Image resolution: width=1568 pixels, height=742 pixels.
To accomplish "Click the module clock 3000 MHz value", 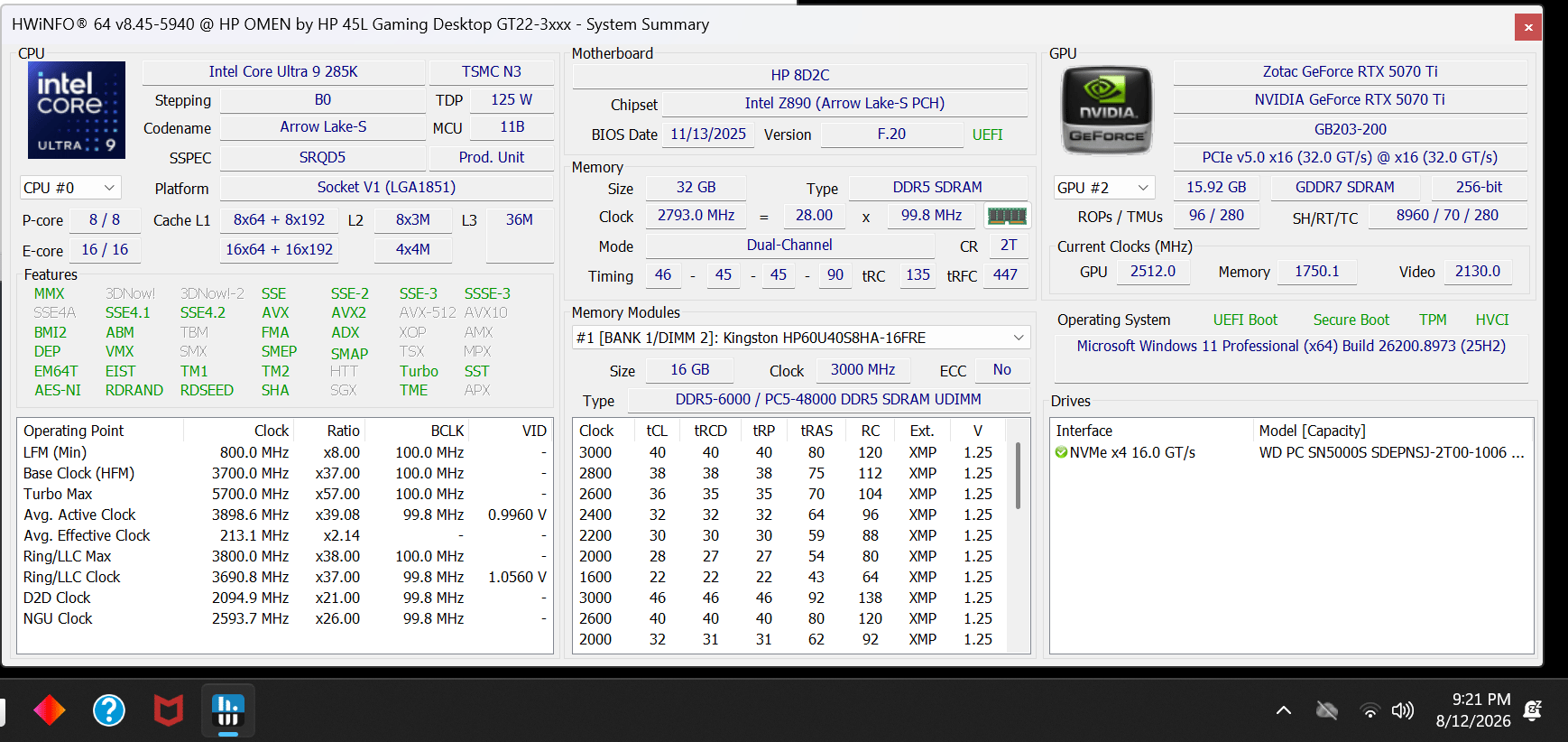I will coord(863,369).
